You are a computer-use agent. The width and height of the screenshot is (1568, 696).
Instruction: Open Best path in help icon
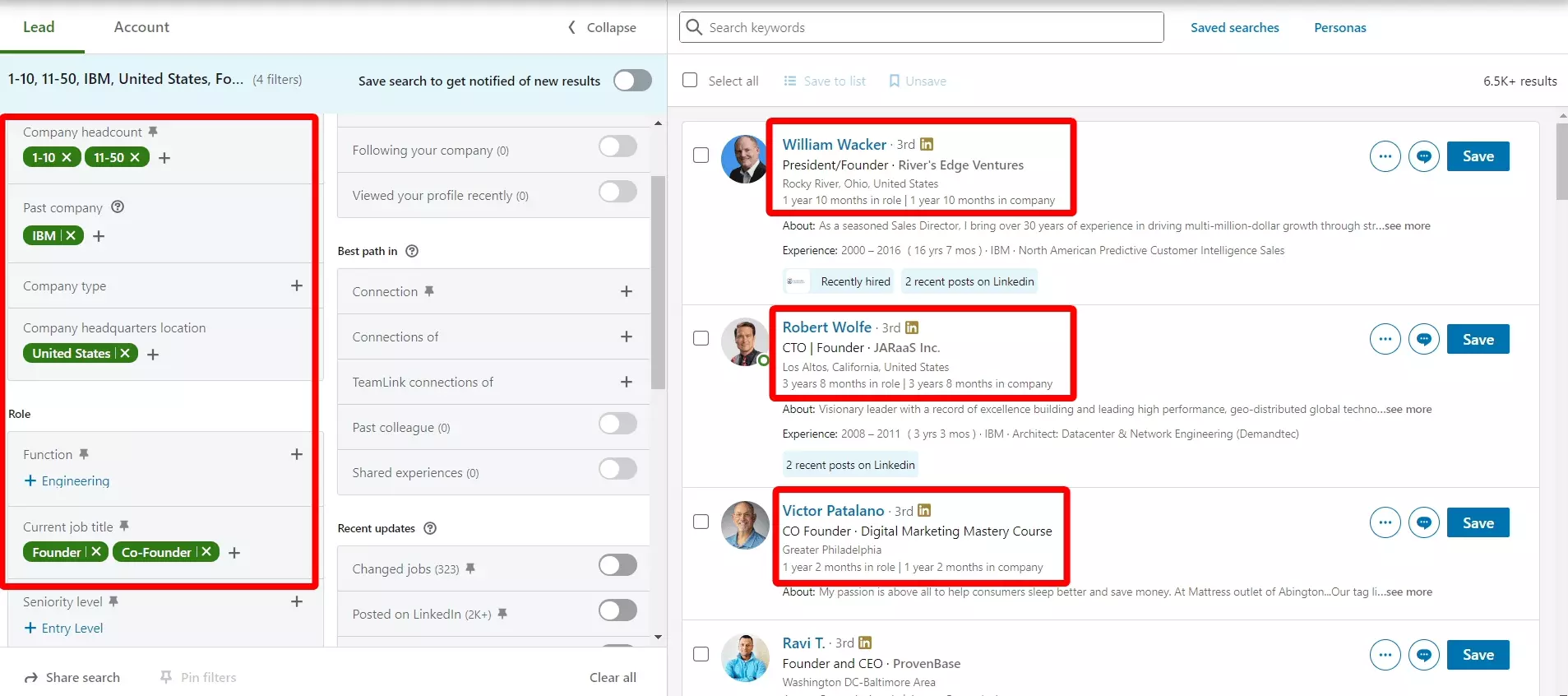413,251
